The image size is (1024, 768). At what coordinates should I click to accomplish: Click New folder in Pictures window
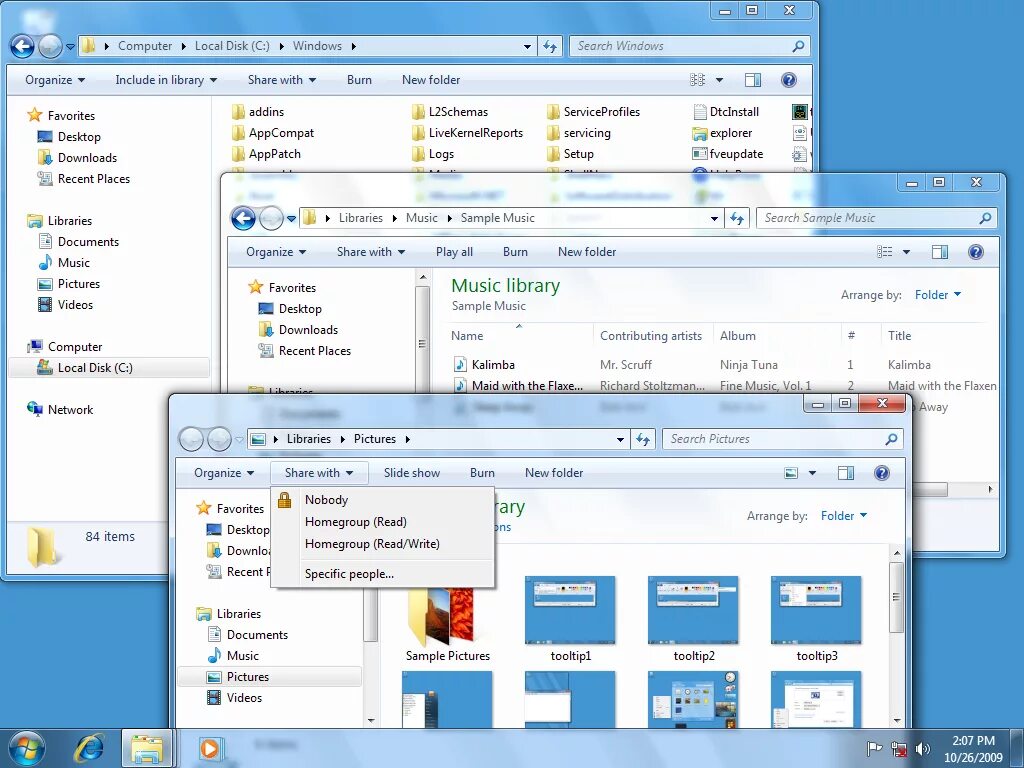[x=554, y=473]
